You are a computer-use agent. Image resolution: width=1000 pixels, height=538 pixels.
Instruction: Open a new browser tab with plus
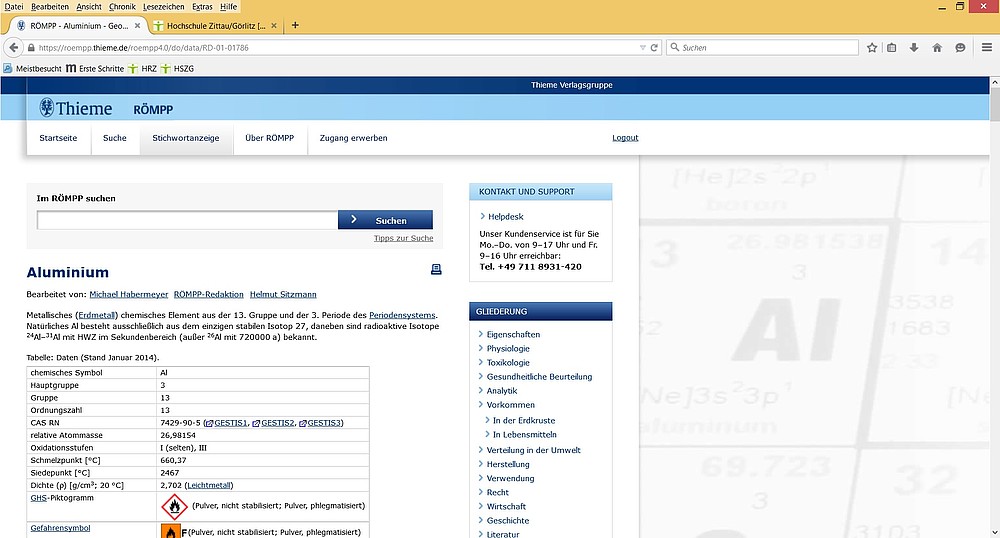(295, 25)
